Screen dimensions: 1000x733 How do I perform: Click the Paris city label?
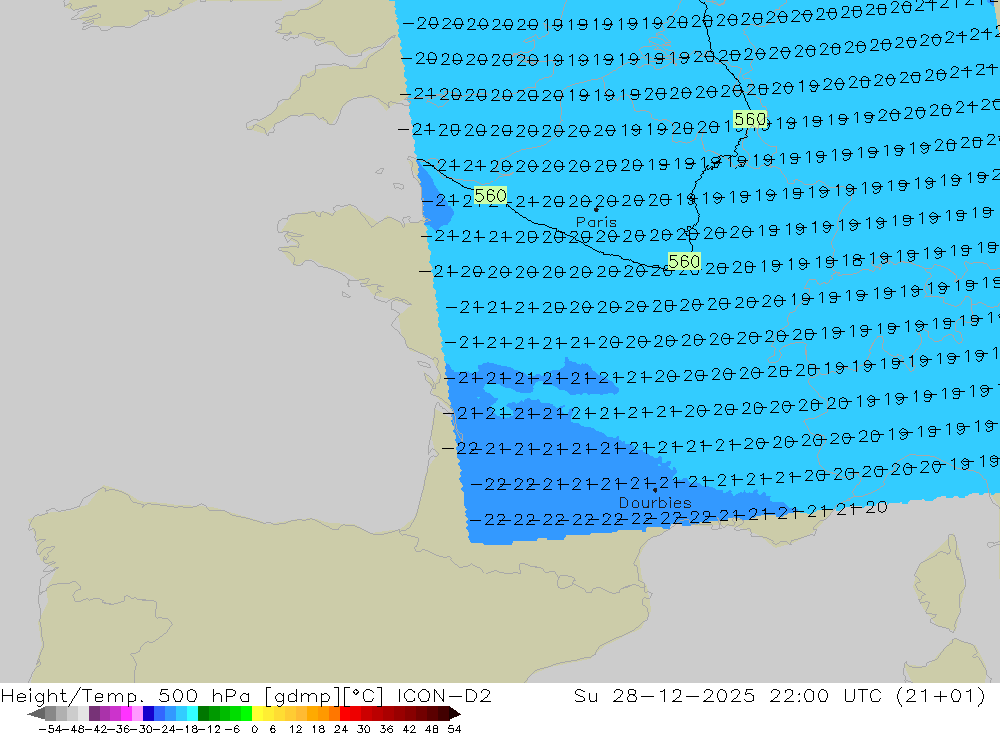596,222
